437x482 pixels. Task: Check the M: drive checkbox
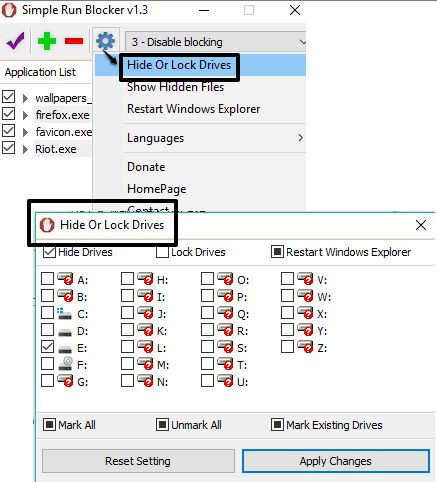point(127,364)
